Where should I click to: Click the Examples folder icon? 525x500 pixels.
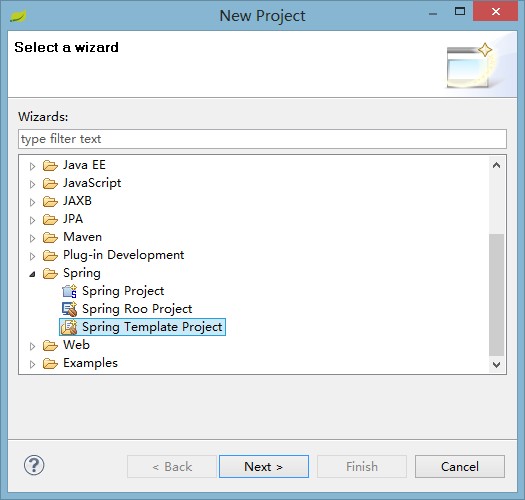point(50,364)
